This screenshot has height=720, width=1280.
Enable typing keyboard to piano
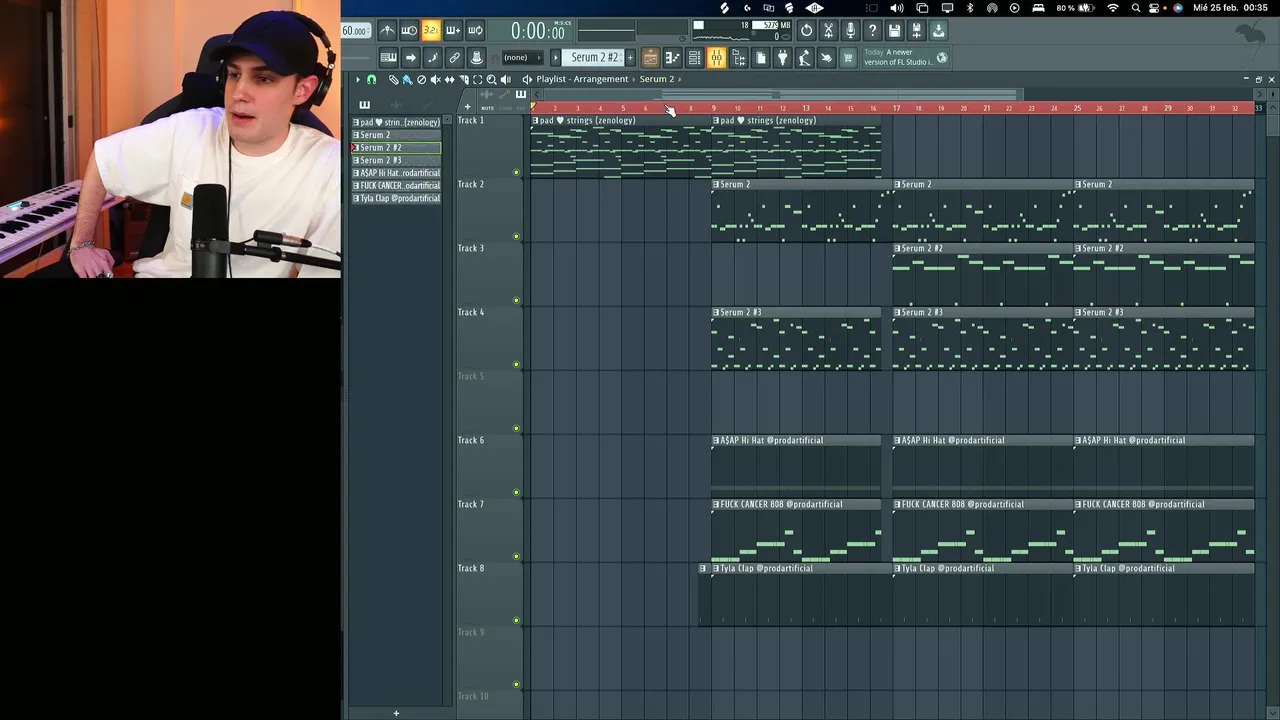click(x=388, y=58)
